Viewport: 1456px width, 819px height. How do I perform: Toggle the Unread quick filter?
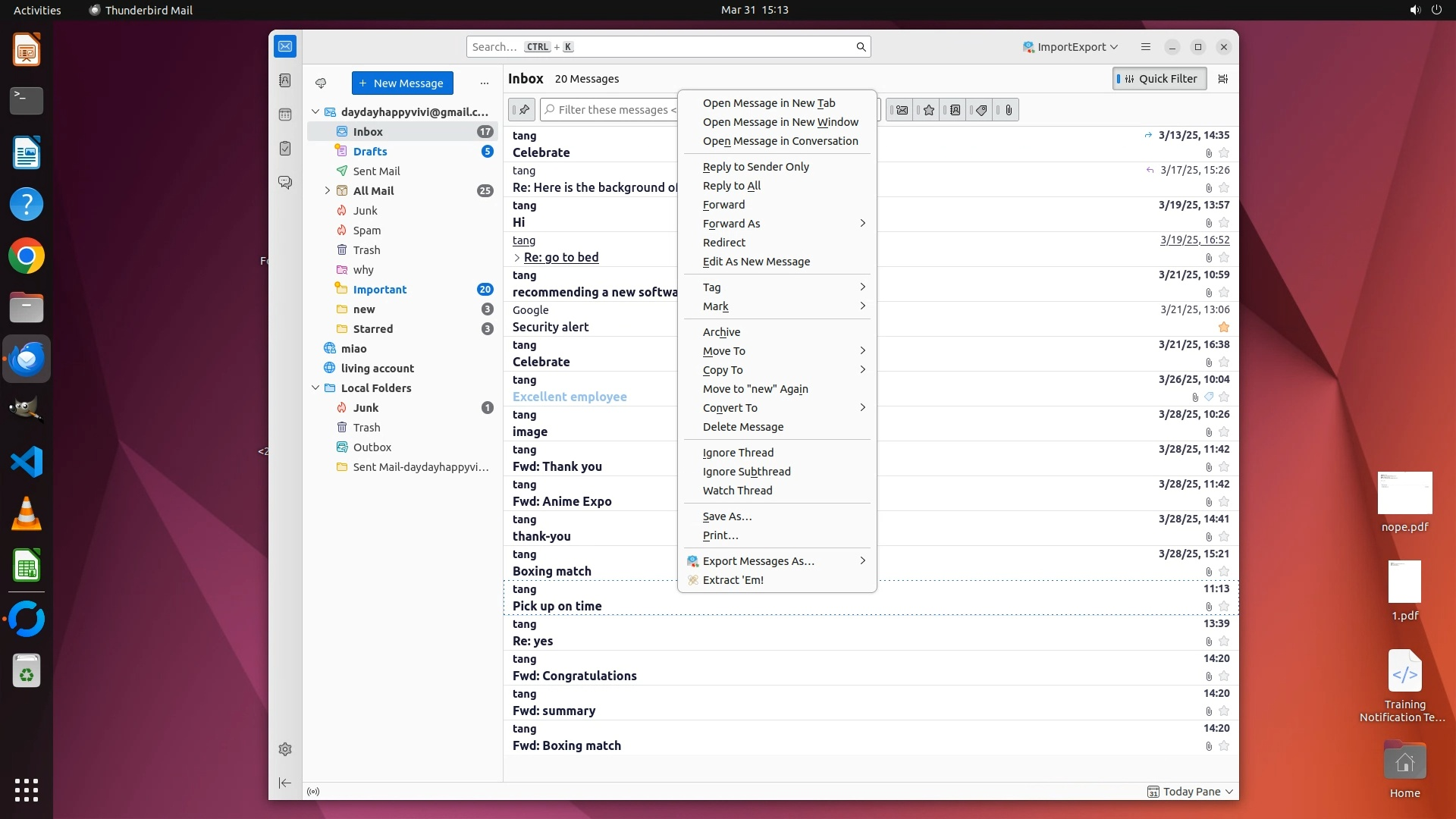pyautogui.click(x=902, y=110)
